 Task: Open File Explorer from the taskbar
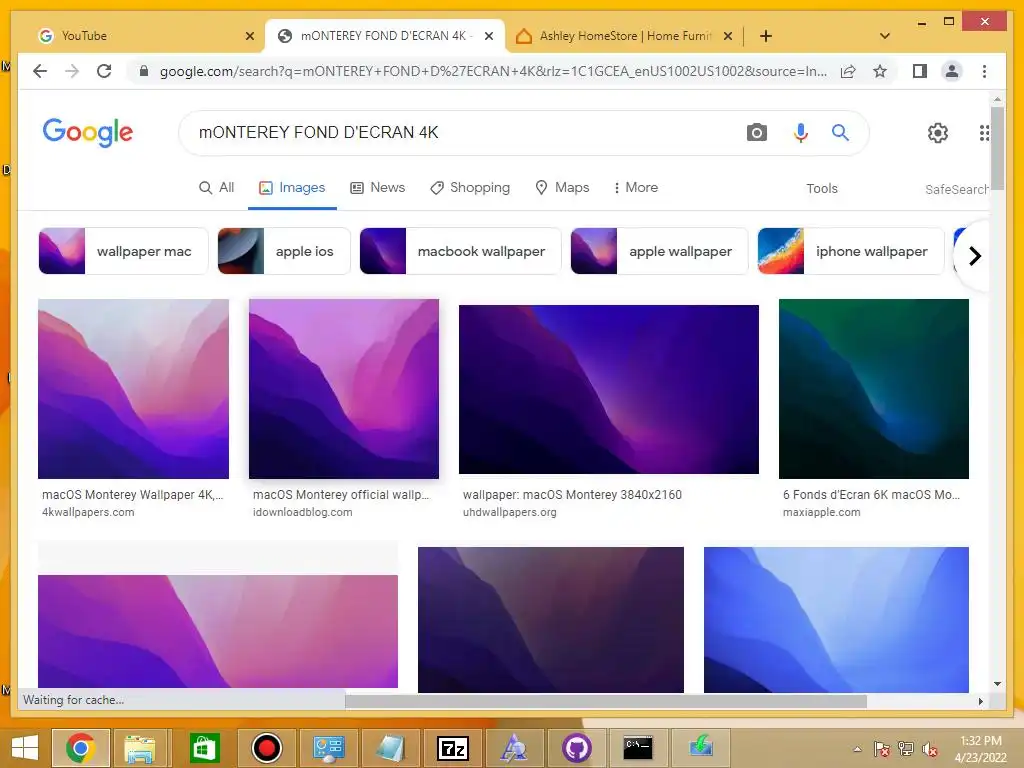coord(140,748)
